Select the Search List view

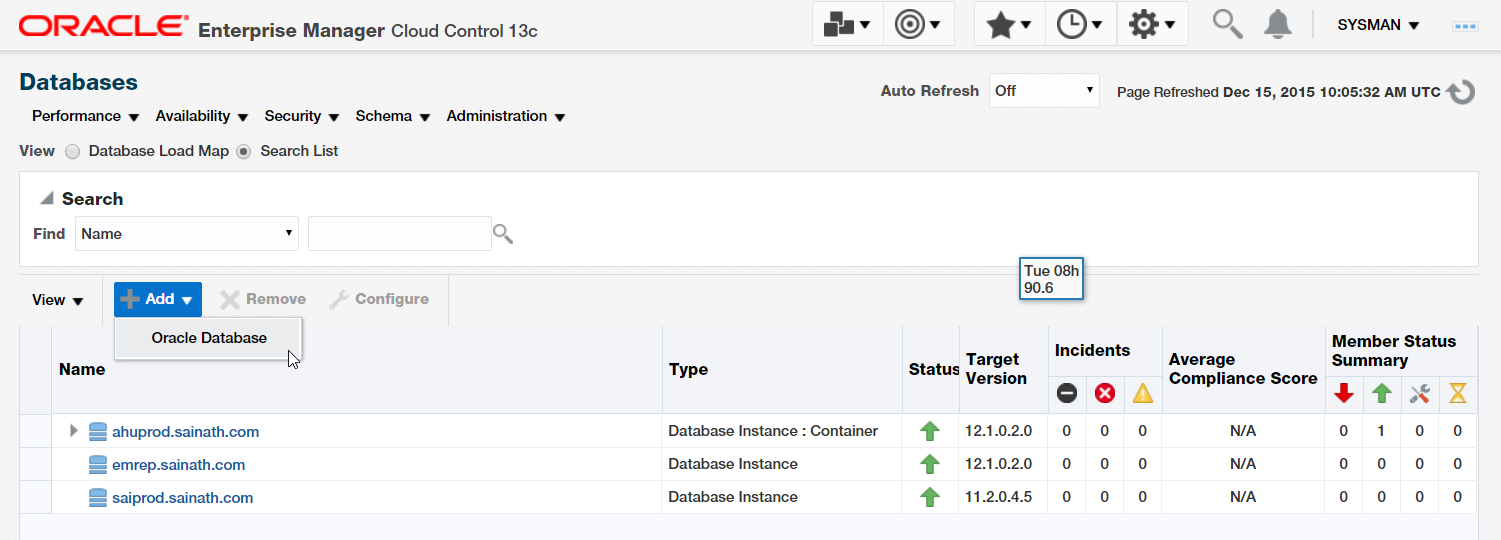tap(242, 152)
